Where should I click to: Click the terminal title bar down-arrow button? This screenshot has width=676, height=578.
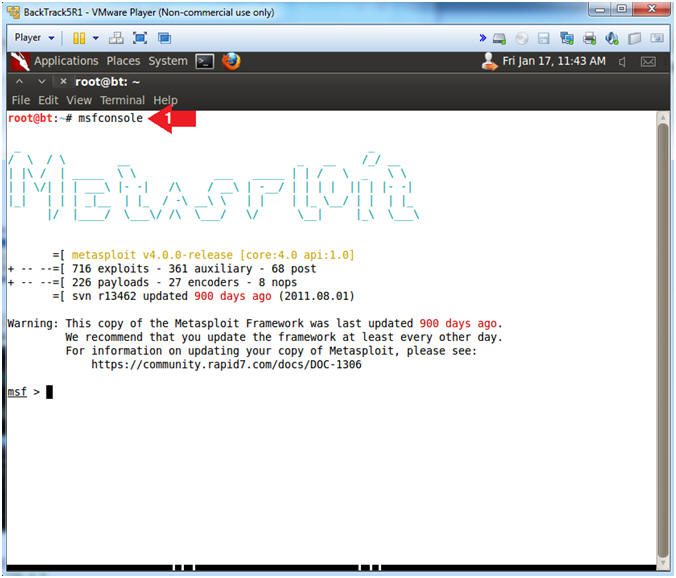coord(42,81)
